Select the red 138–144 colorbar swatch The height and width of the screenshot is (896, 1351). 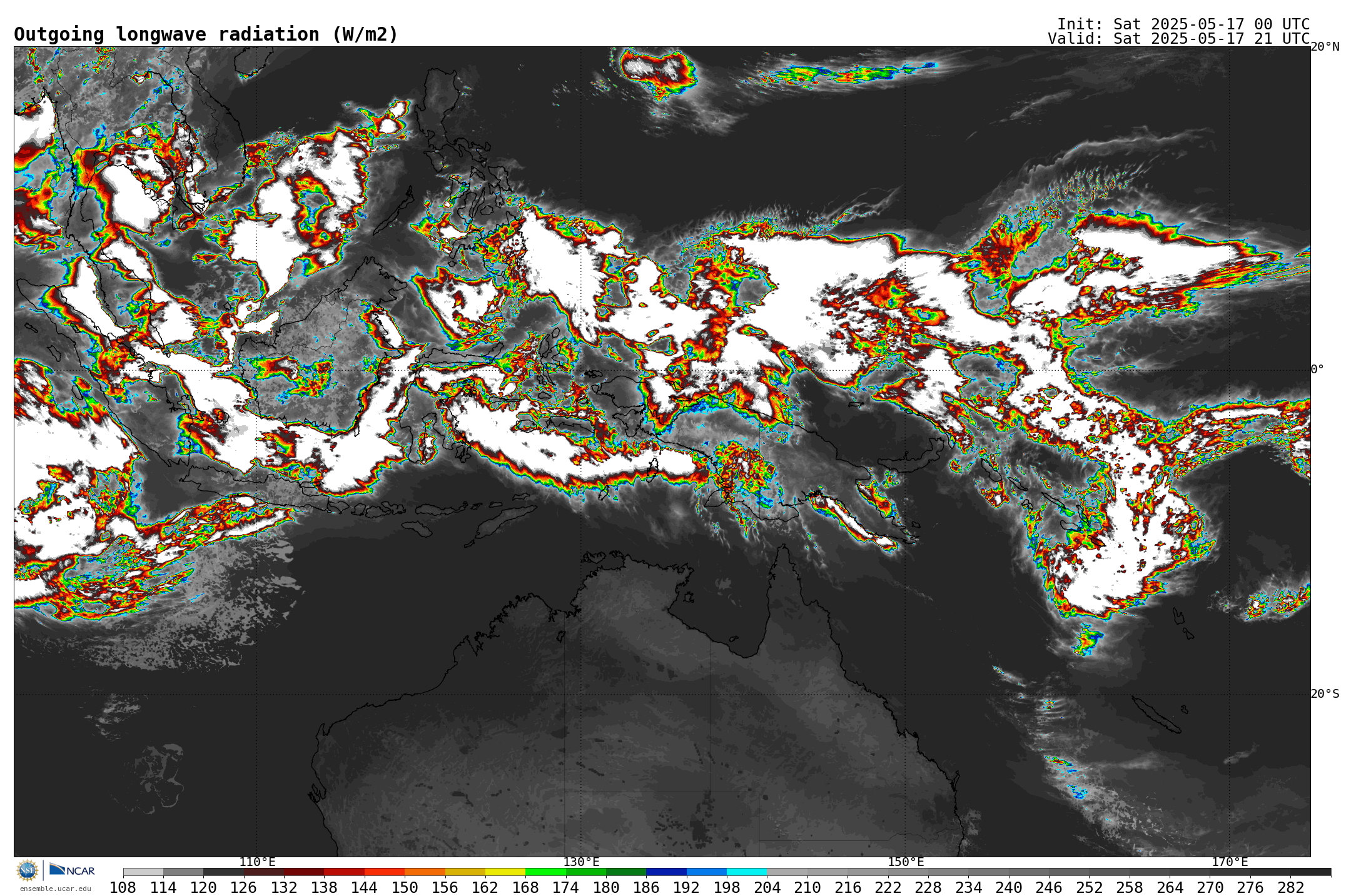pos(345,872)
